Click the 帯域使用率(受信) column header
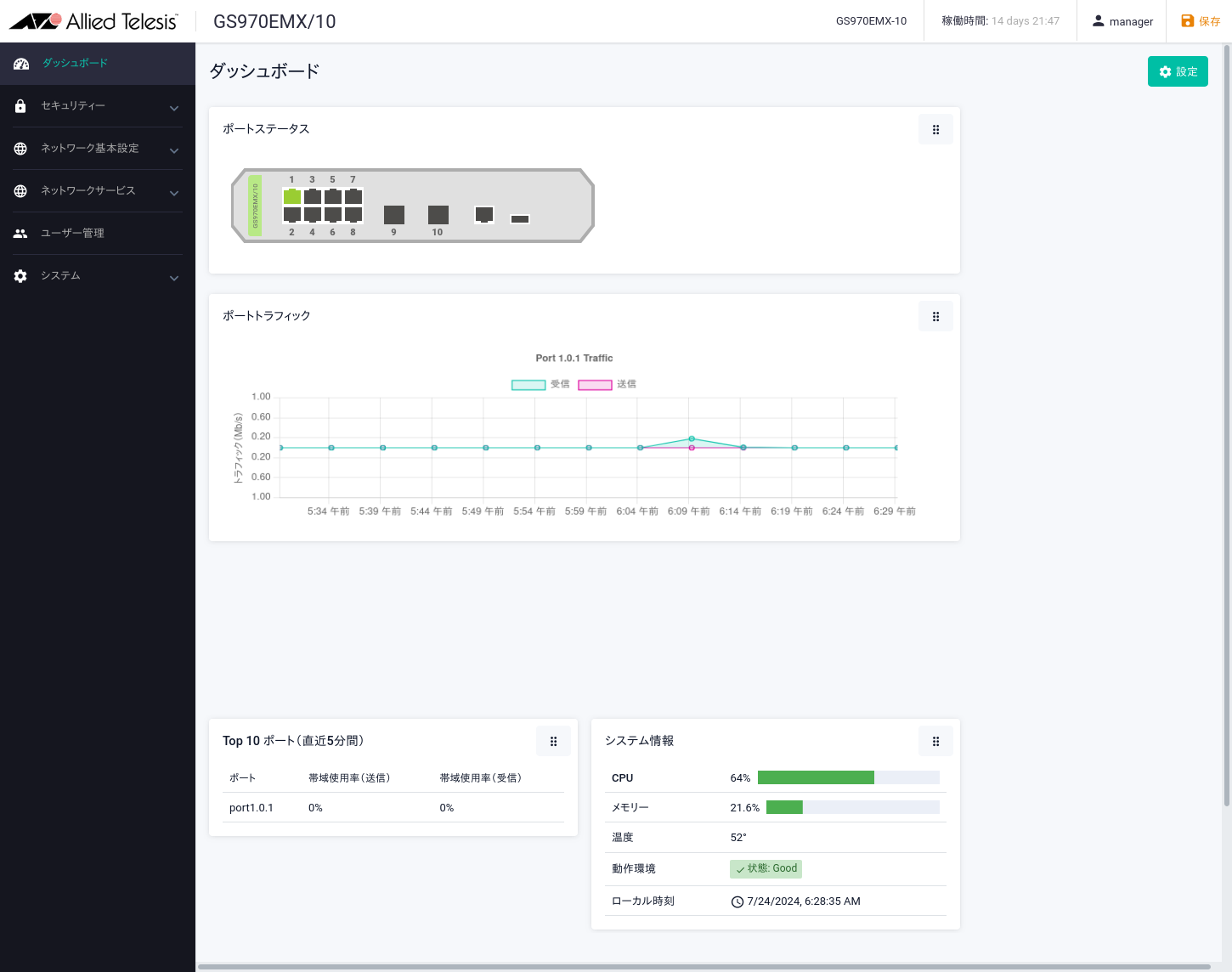 click(481, 778)
